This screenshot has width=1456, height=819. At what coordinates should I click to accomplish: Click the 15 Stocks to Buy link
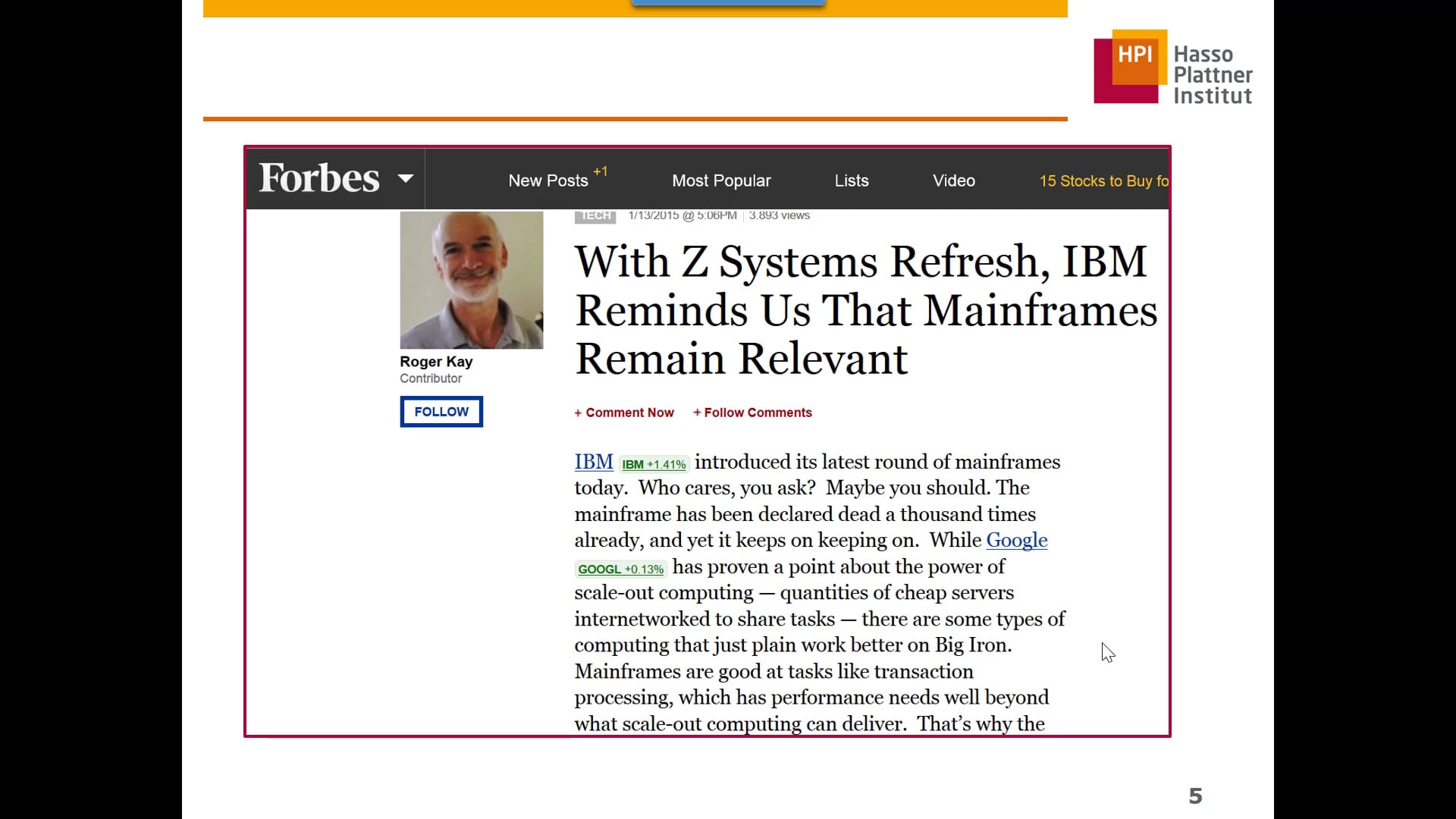tap(1103, 180)
